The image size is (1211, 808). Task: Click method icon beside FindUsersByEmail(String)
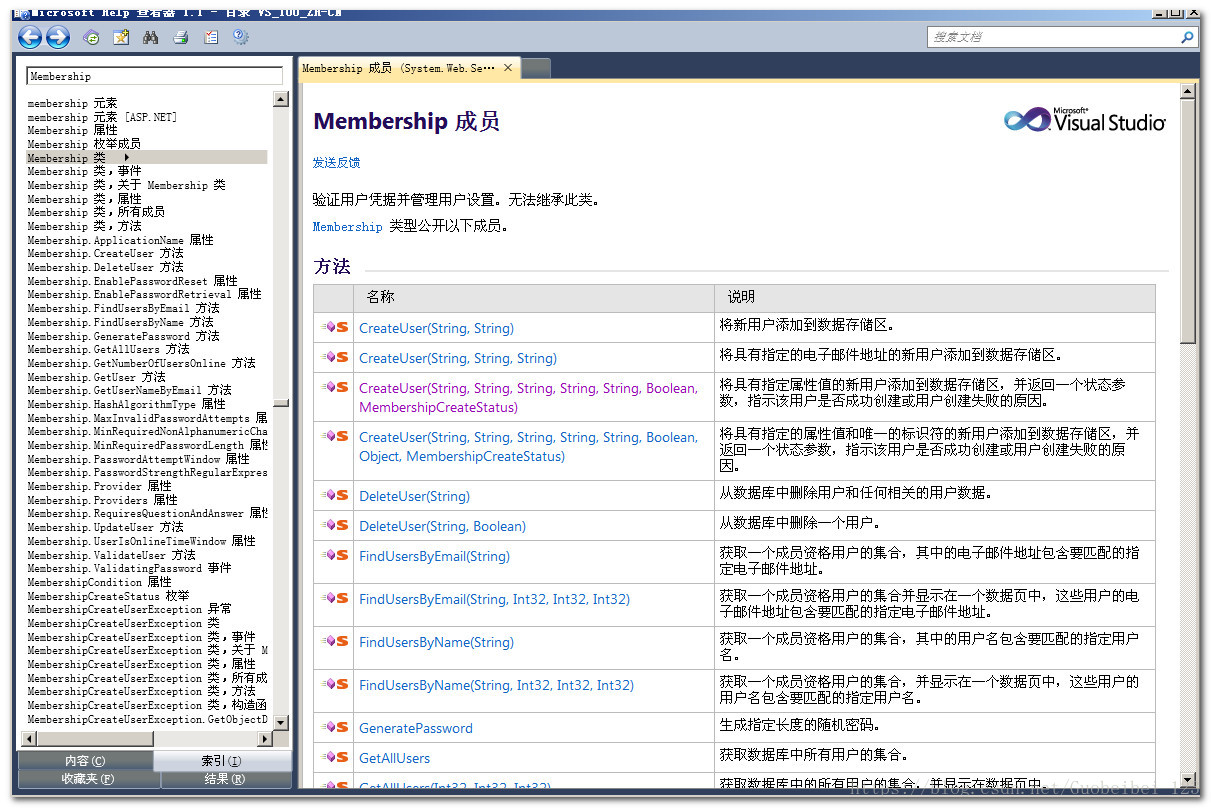click(x=335, y=555)
